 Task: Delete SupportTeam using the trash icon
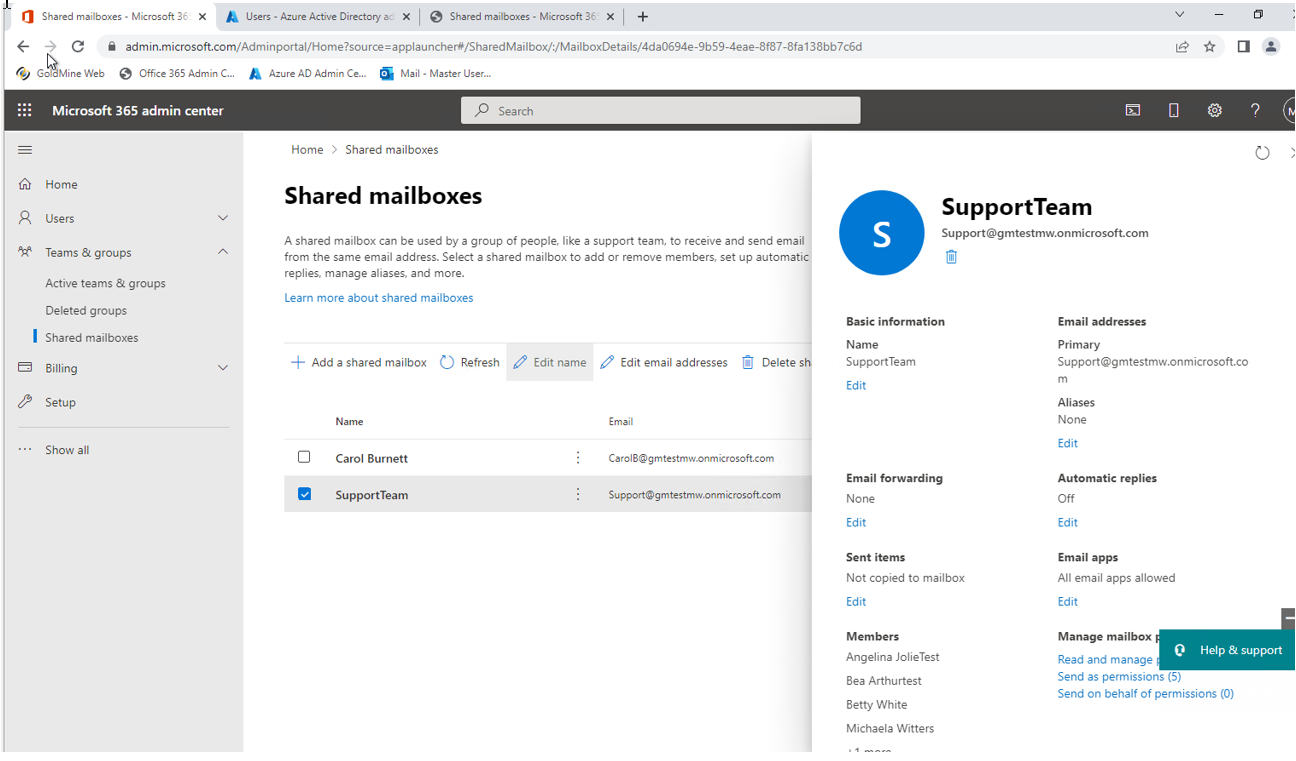[x=951, y=256]
